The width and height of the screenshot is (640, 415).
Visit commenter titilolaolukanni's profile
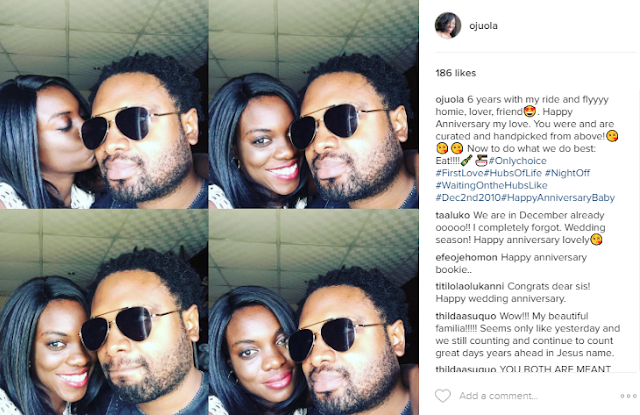click(x=469, y=286)
